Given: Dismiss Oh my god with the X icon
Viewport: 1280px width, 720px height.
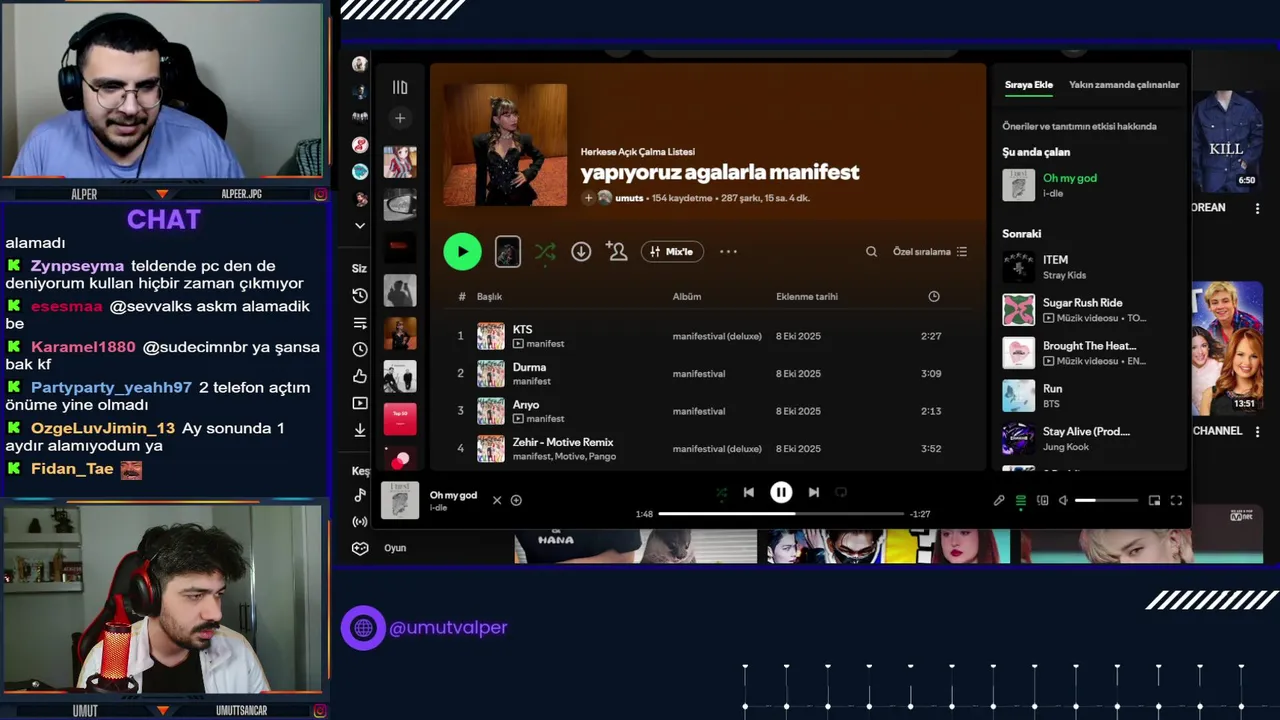Looking at the screenshot, I should [497, 500].
